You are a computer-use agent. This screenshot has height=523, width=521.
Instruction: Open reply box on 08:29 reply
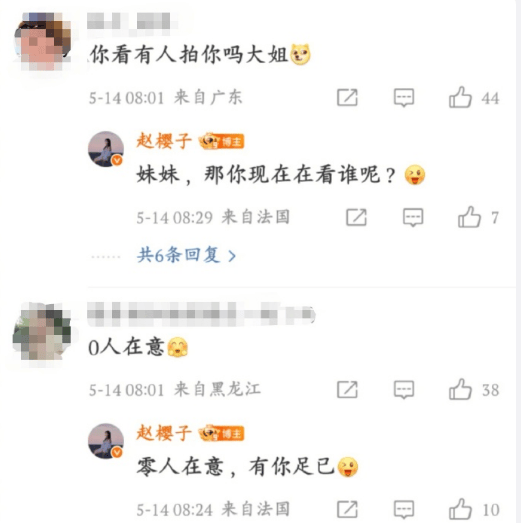click(x=413, y=217)
